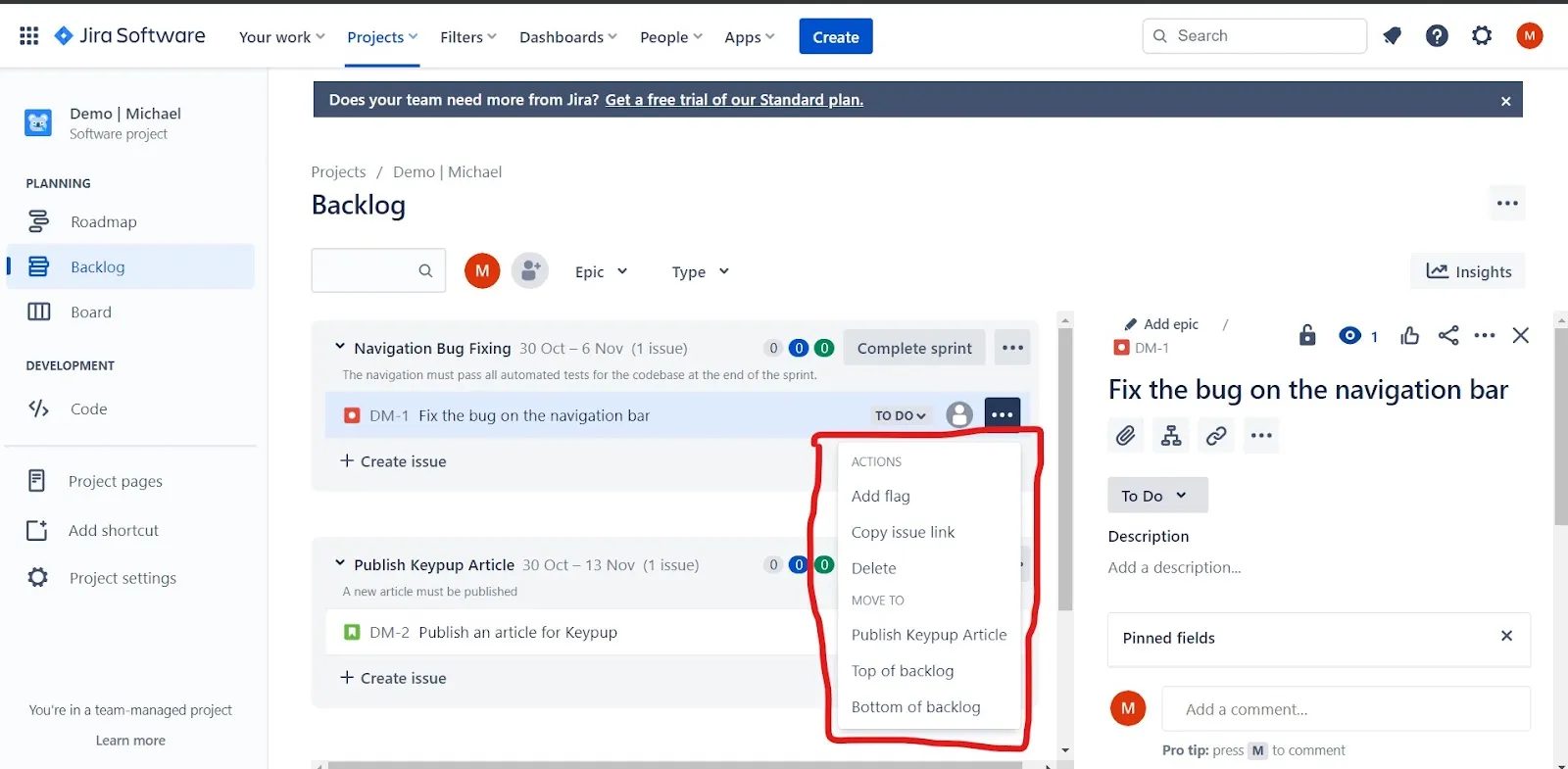Click the Jira Software logo

tap(129, 36)
